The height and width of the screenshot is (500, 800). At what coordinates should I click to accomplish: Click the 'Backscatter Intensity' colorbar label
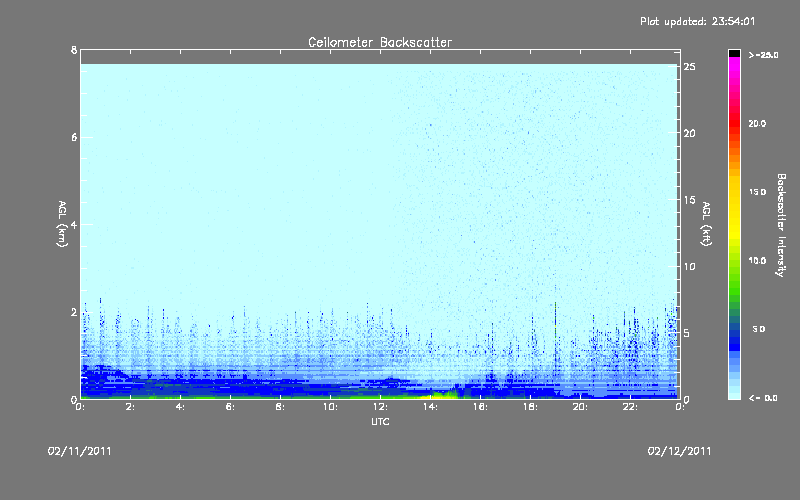pyautogui.click(x=780, y=225)
